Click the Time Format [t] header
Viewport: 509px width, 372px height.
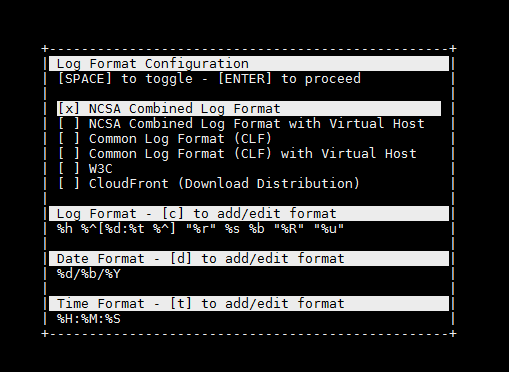tap(249, 303)
